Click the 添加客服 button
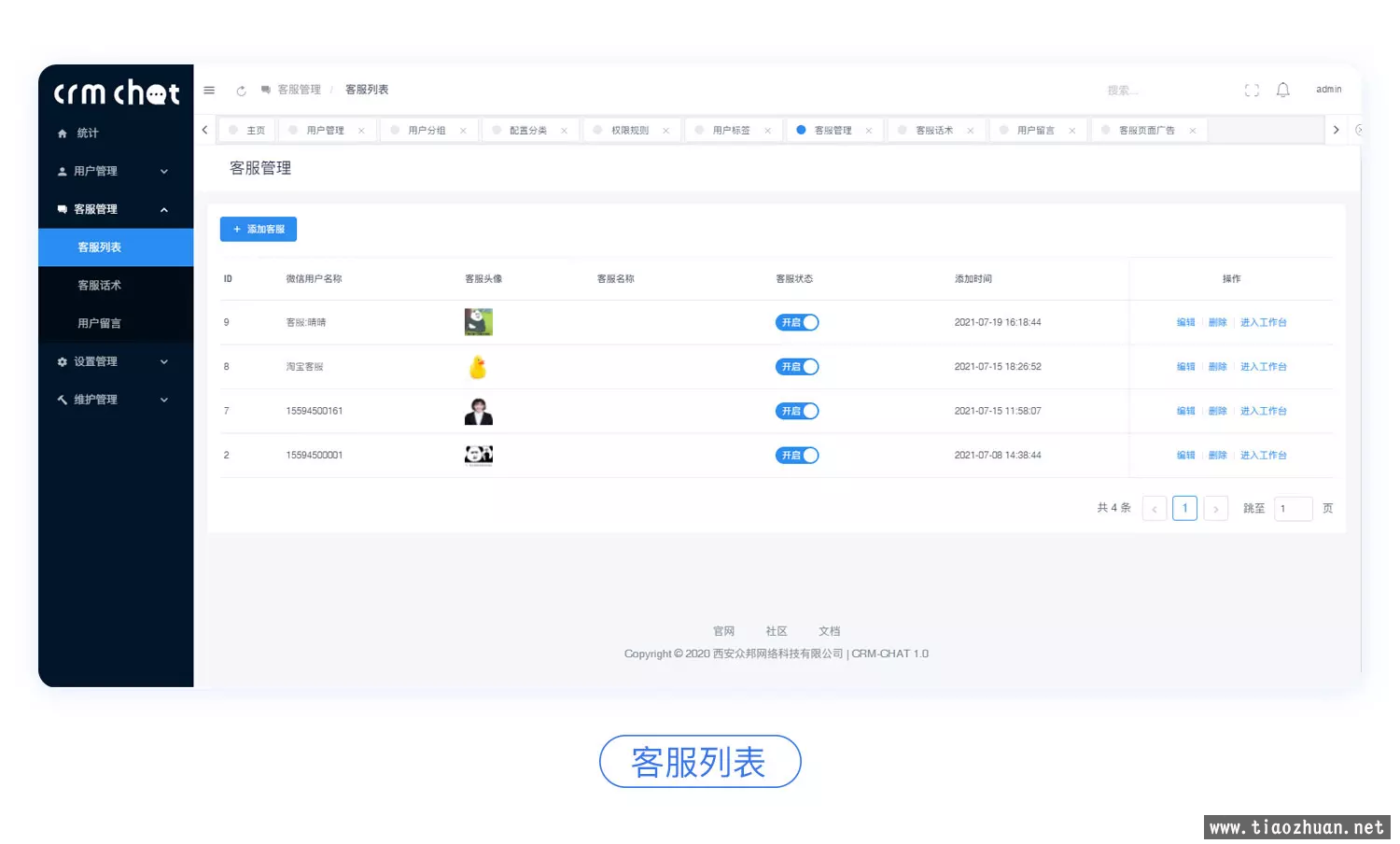This screenshot has height=844, width=1400. 259,230
